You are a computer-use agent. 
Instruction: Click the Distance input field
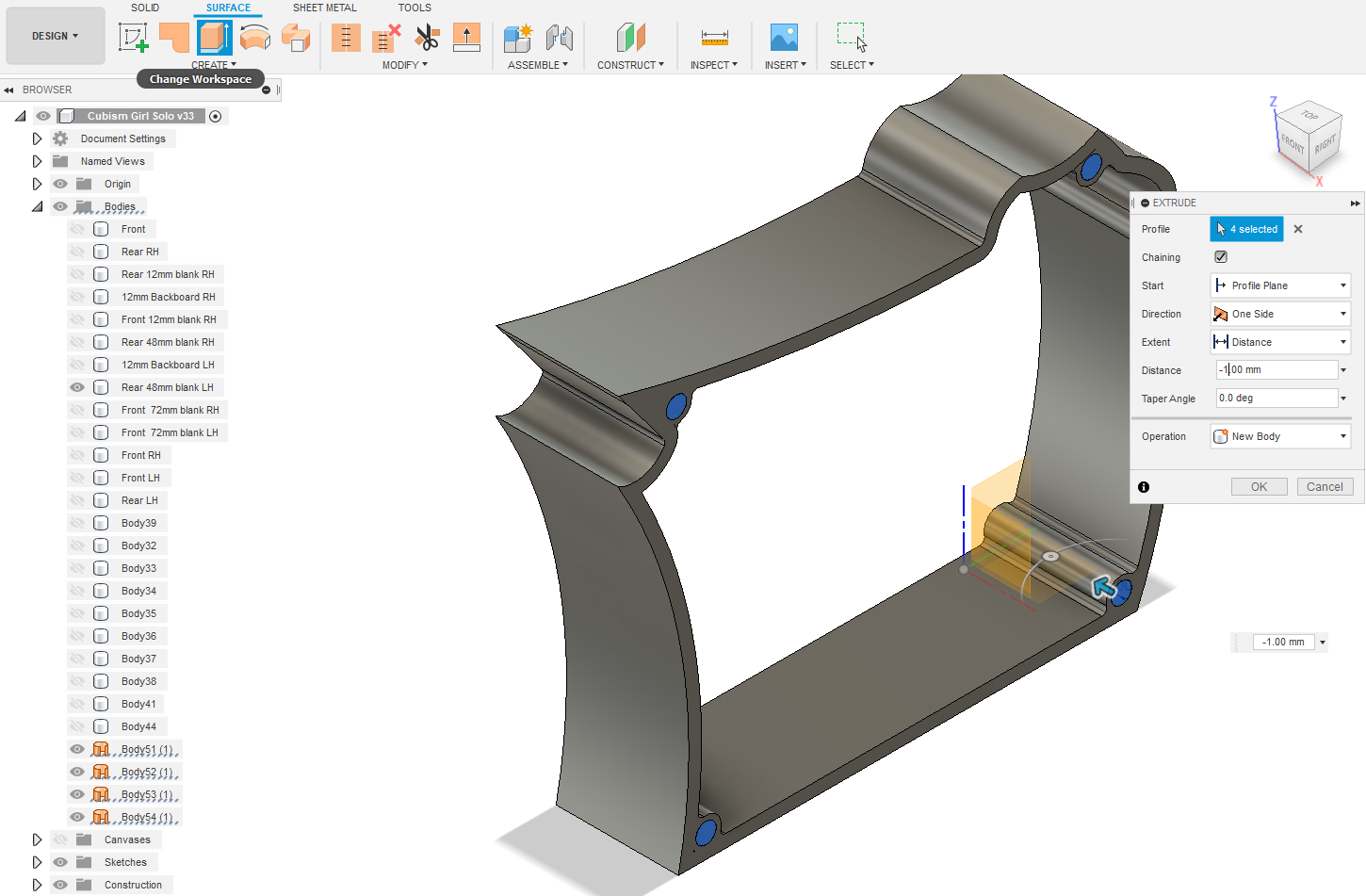[1277, 370]
